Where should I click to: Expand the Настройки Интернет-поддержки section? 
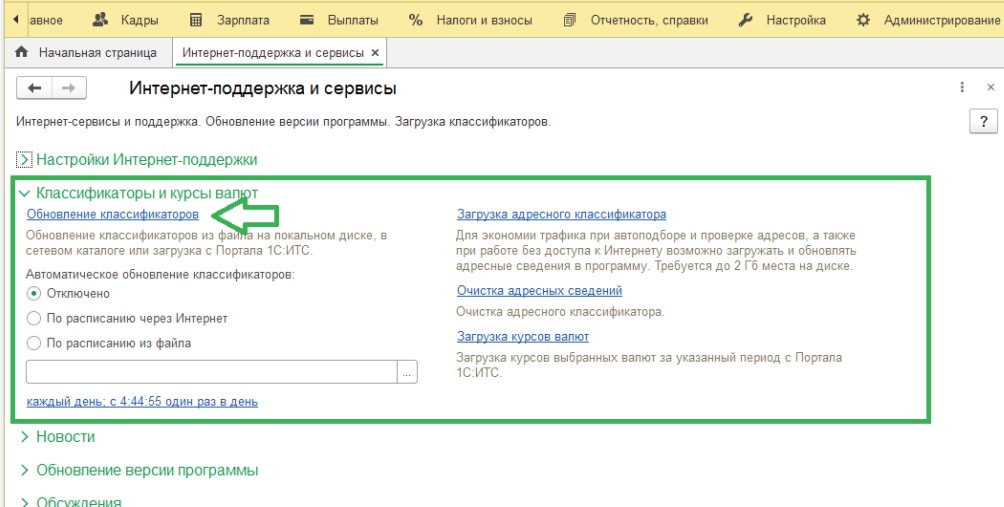25,159
